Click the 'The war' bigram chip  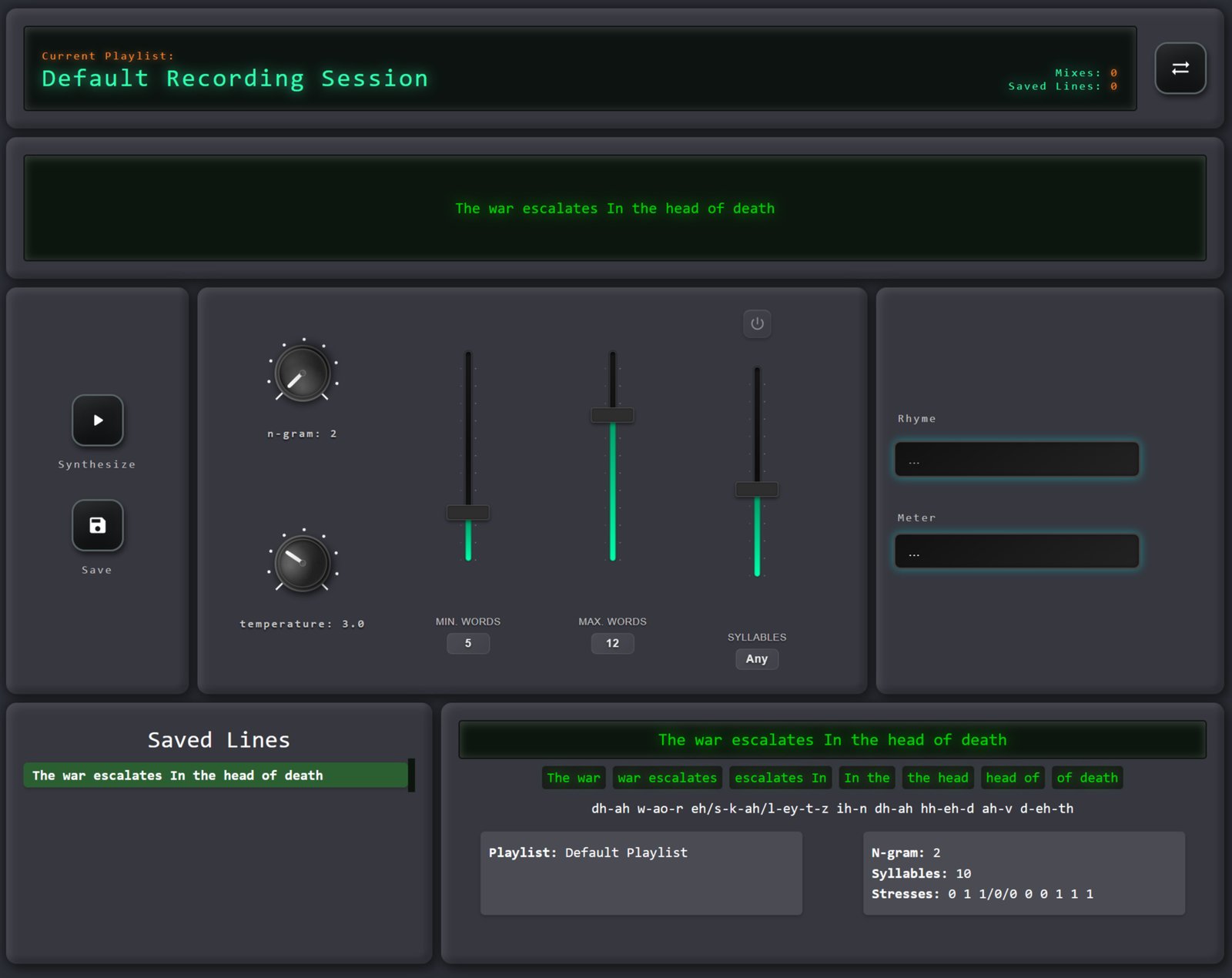point(574,778)
